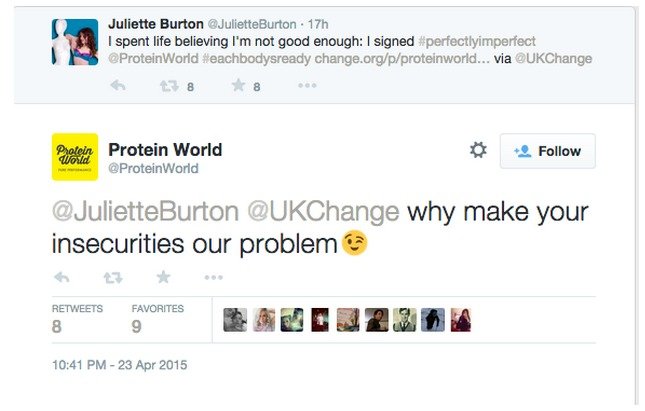Reply to Protein World's tweet
The width and height of the screenshot is (645, 411).
[x=62, y=277]
